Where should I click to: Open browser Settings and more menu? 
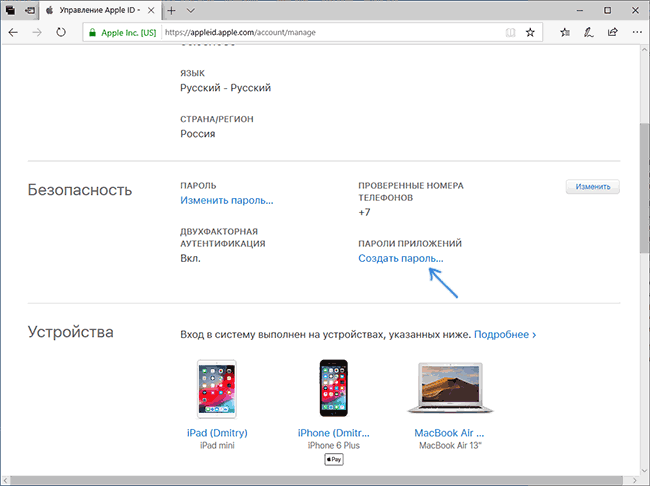(637, 32)
